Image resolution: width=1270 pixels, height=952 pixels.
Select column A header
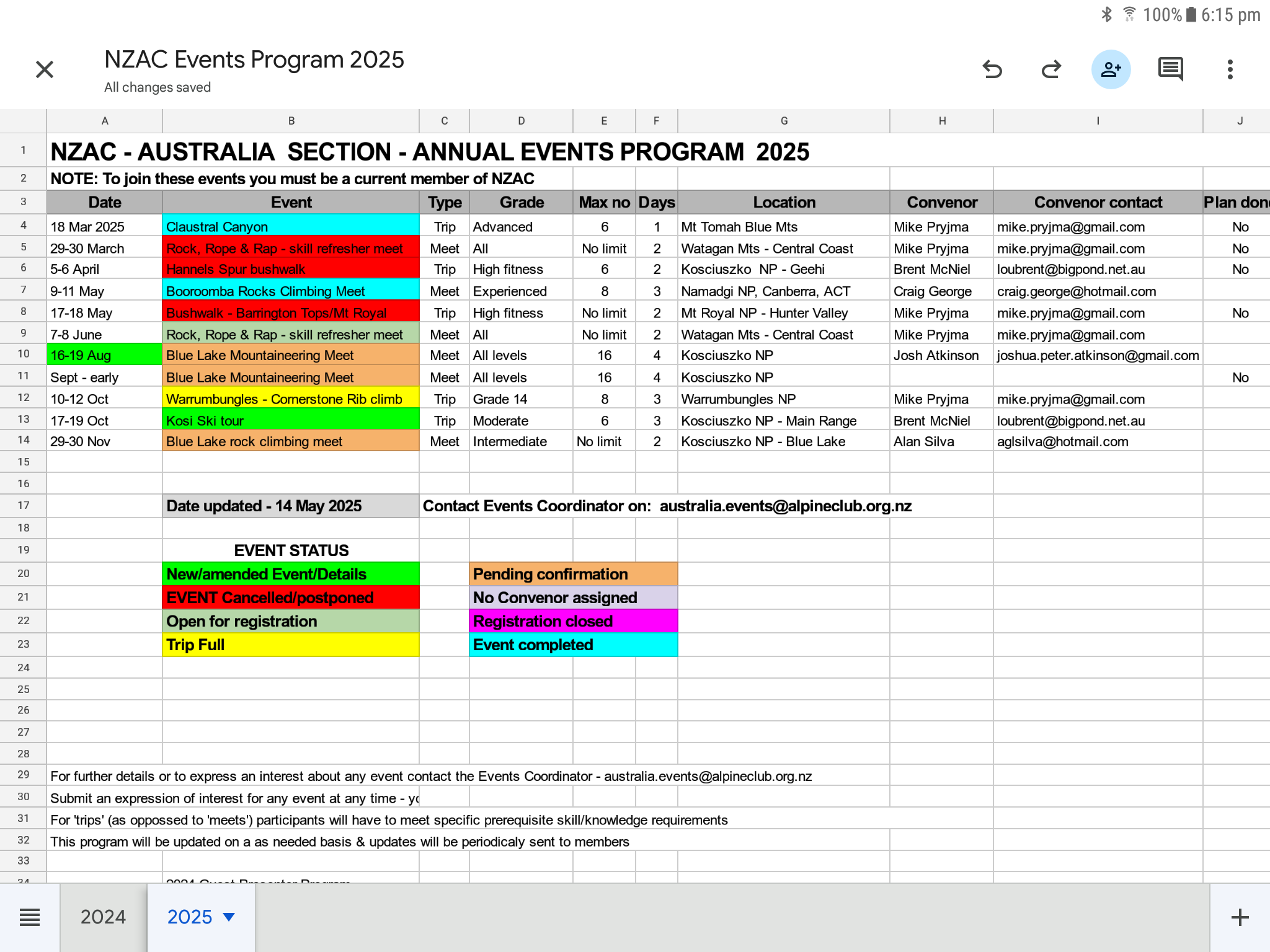click(x=105, y=121)
